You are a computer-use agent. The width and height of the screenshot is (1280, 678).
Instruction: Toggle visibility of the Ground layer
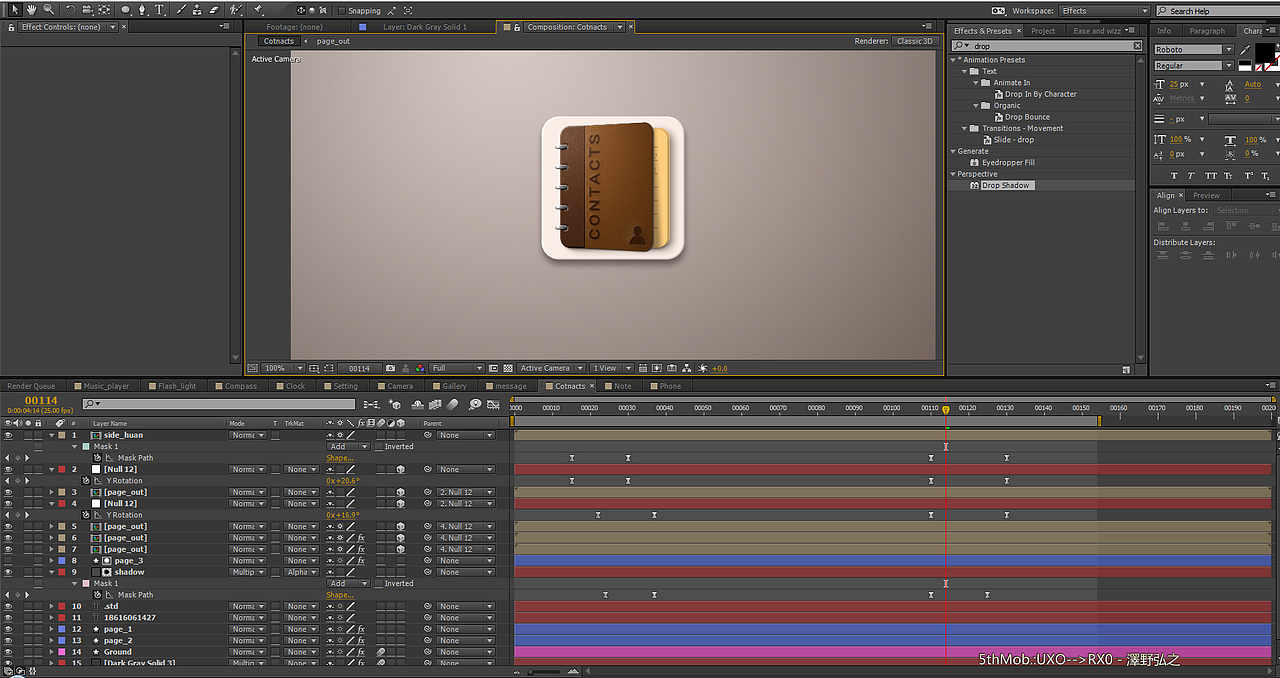point(8,652)
